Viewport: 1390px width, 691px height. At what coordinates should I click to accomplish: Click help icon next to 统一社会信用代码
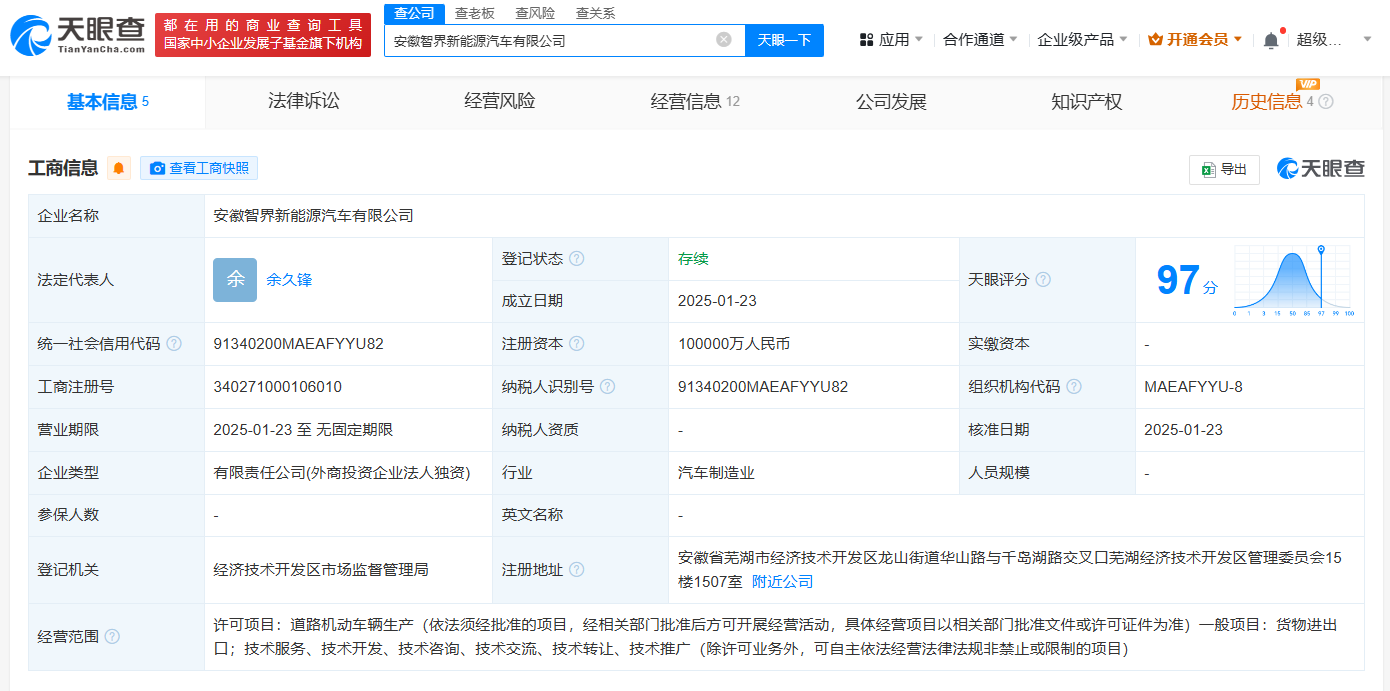pos(174,344)
